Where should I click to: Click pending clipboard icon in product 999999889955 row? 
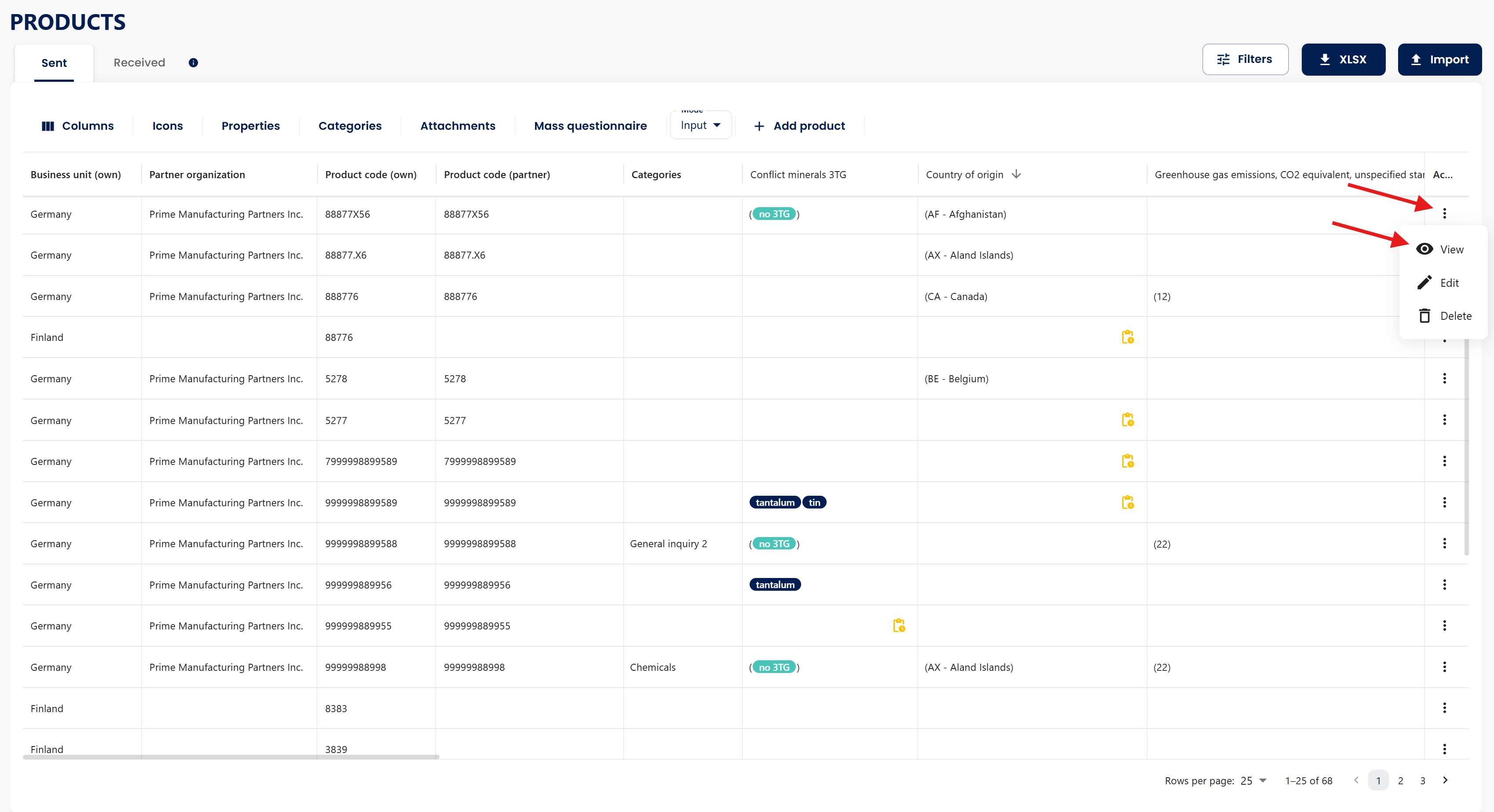pos(899,625)
